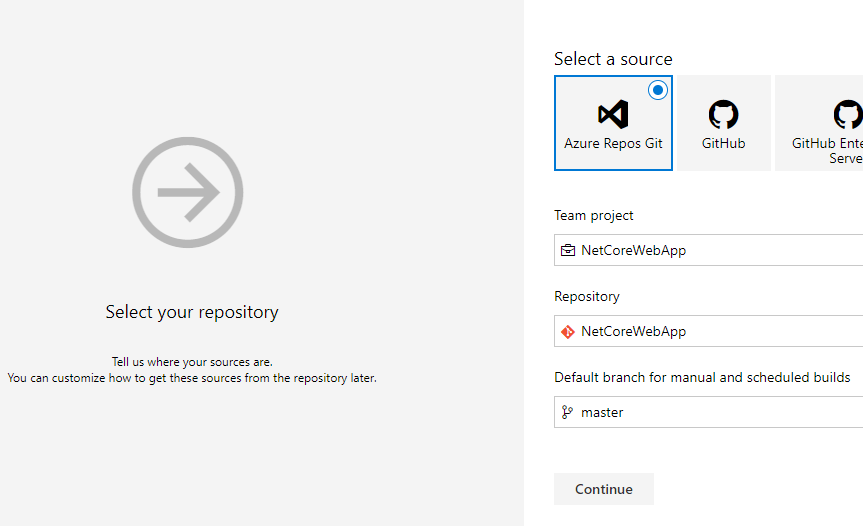Click the GitHub Enterprise Server octocat icon
This screenshot has height=526, width=863.
(847, 114)
